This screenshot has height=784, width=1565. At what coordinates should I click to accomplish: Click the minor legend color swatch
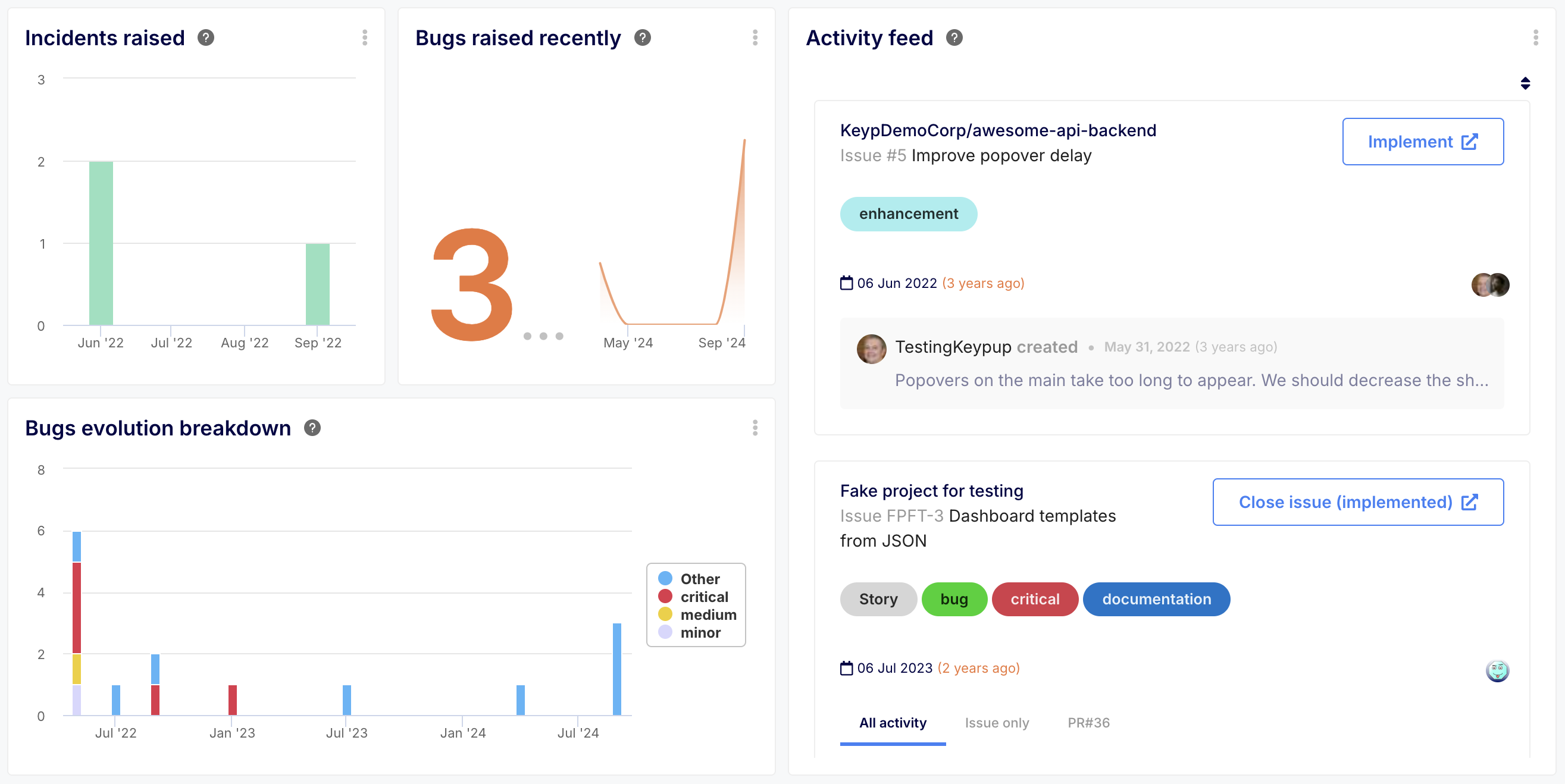(665, 632)
